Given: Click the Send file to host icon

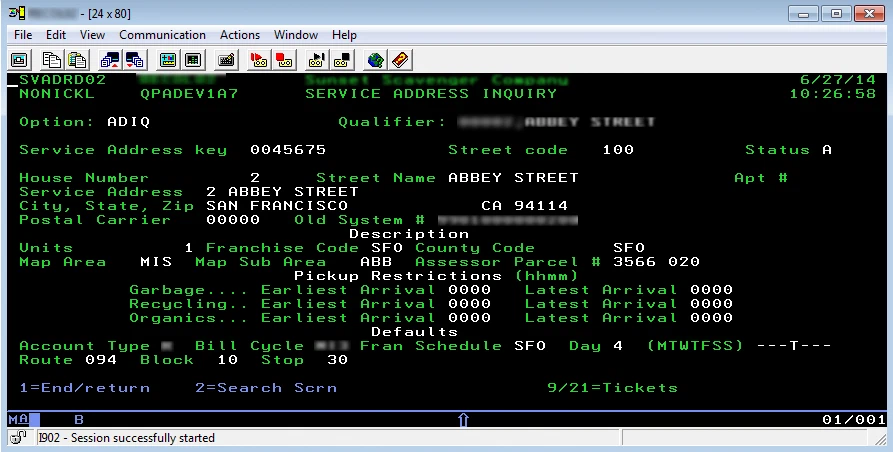Looking at the screenshot, I should pyautogui.click(x=109, y=60).
